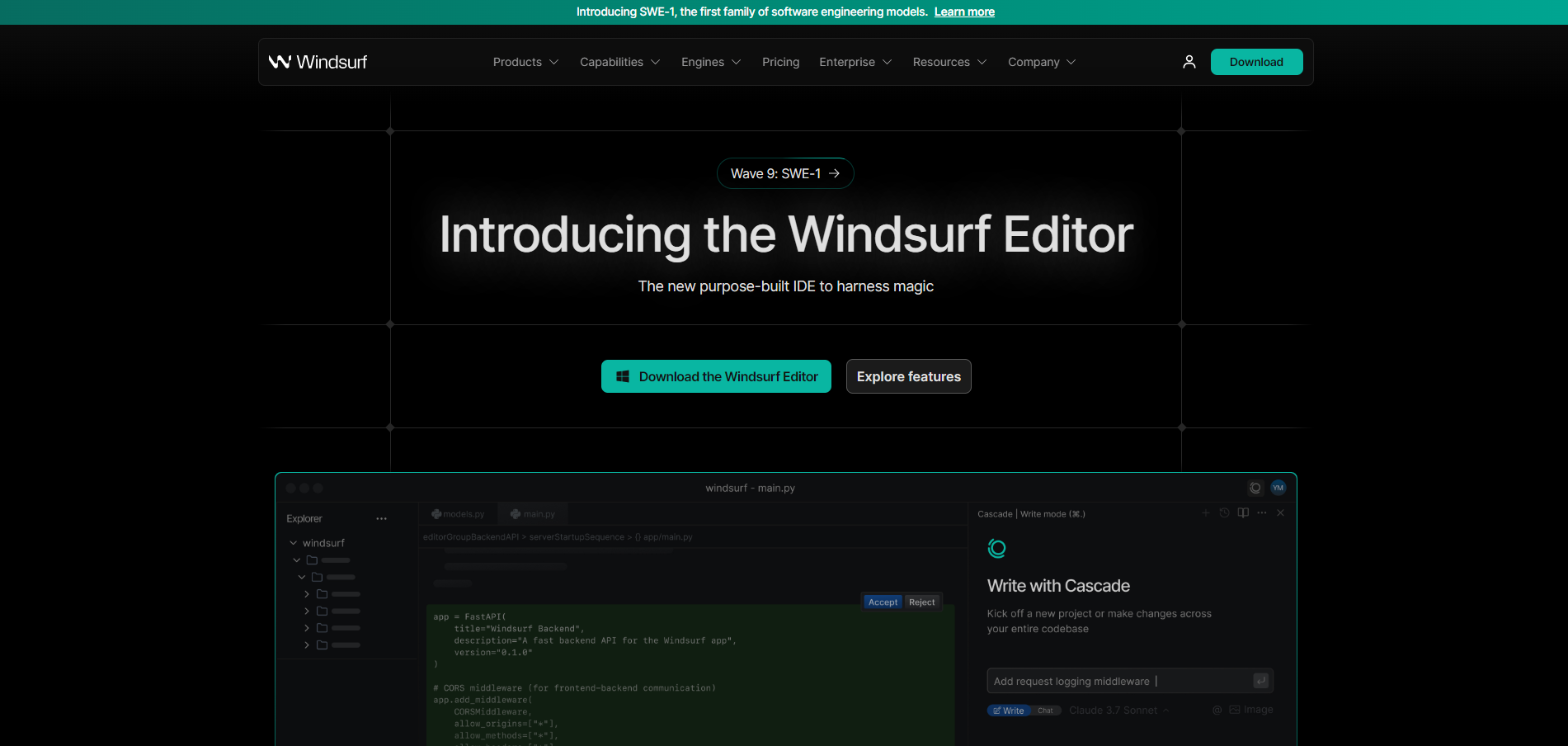Click the Download button in the navbar
1568x746 pixels.
pyautogui.click(x=1256, y=62)
